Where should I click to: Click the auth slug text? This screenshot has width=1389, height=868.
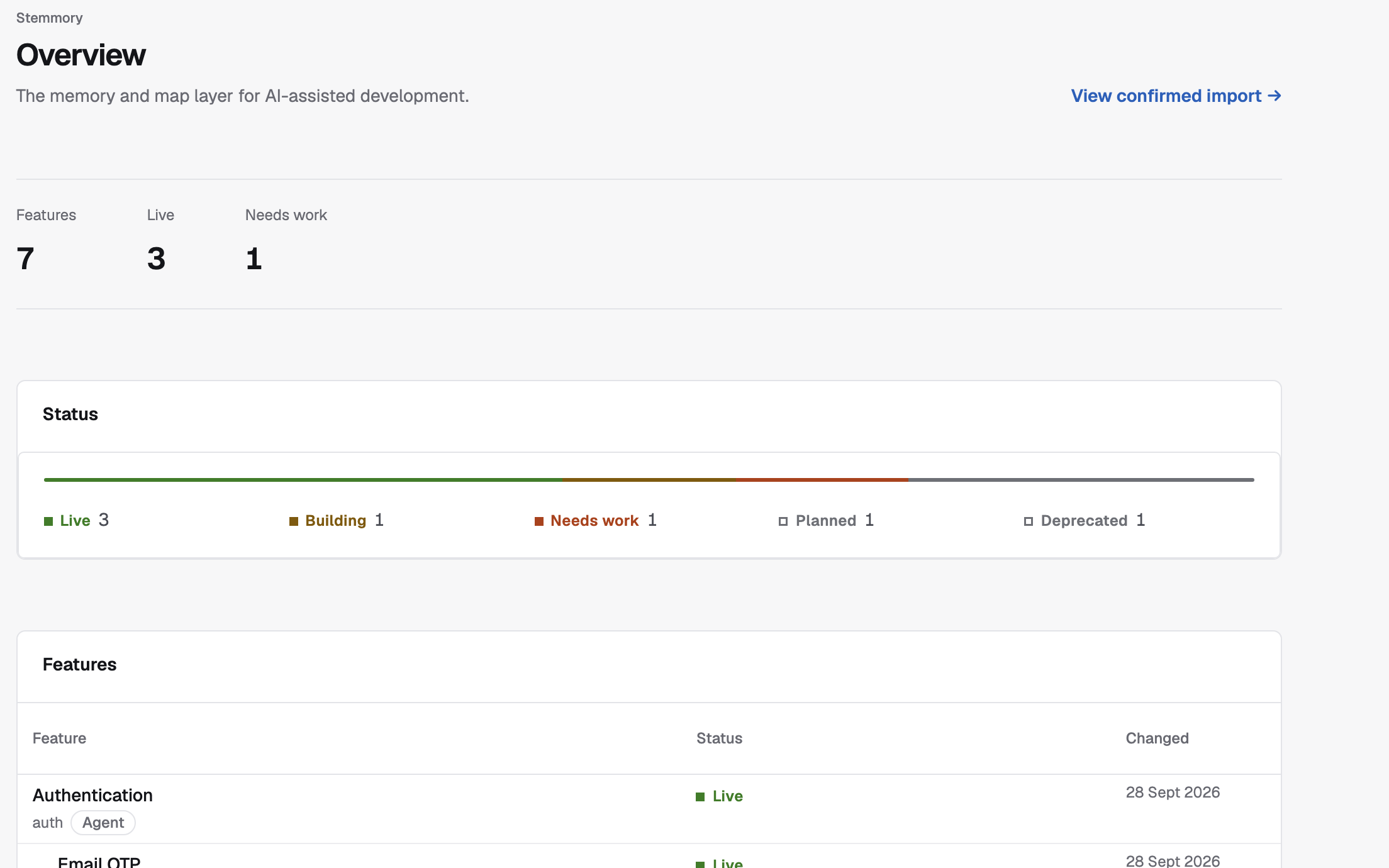point(48,823)
